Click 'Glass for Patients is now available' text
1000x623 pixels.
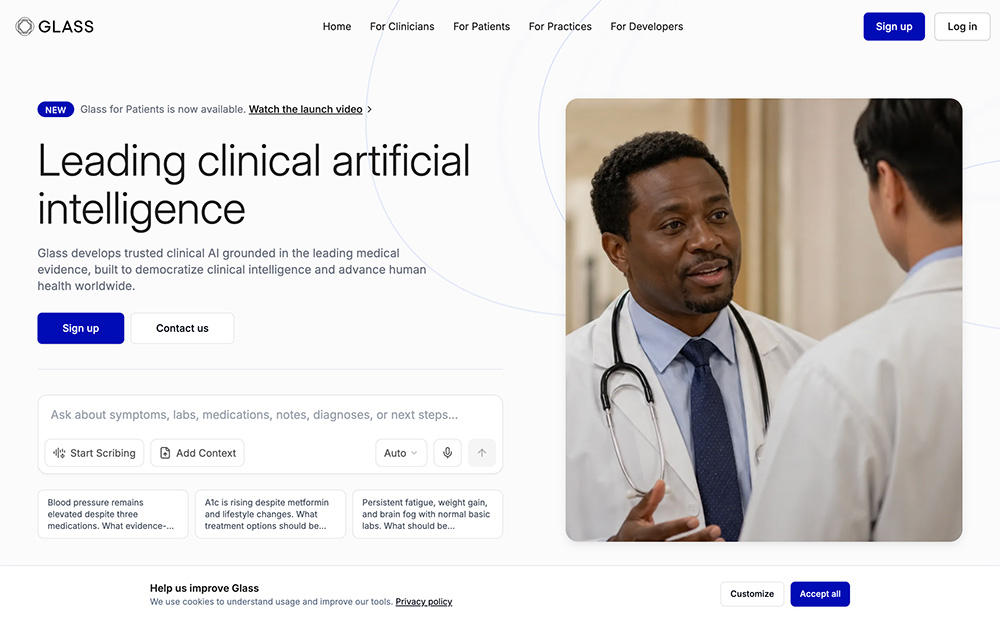coord(163,110)
